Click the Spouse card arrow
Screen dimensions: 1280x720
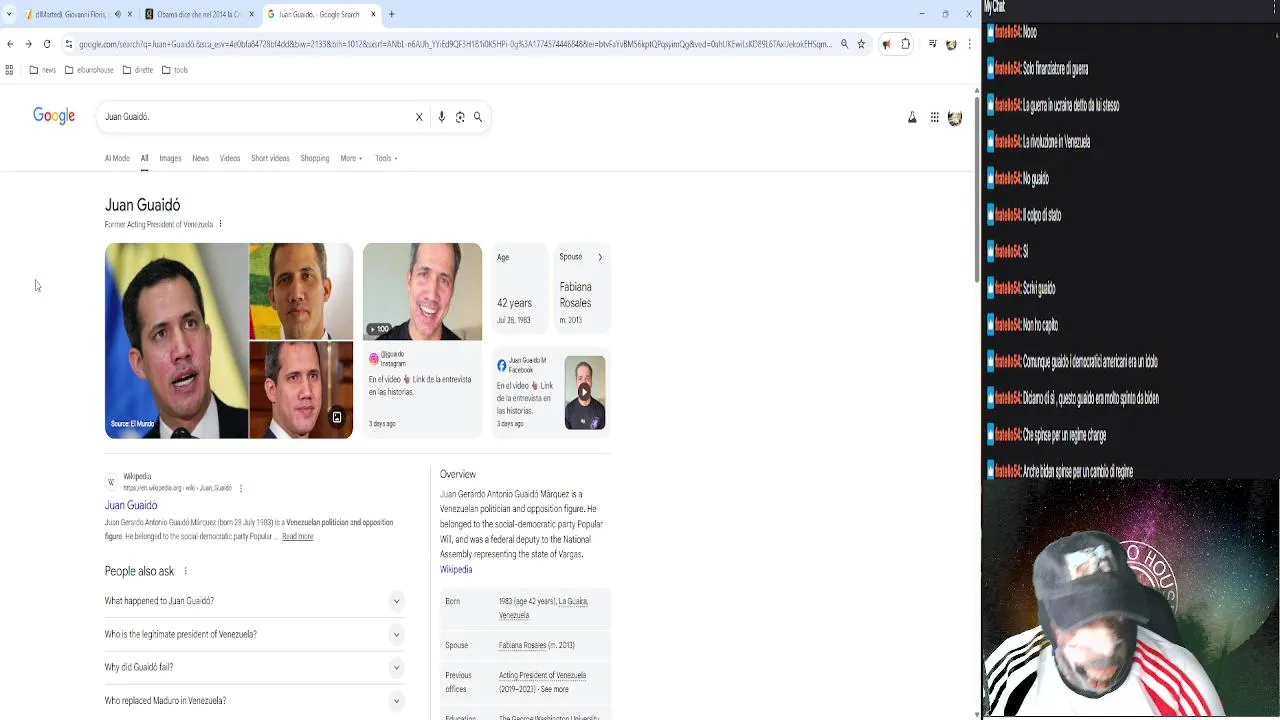600,257
